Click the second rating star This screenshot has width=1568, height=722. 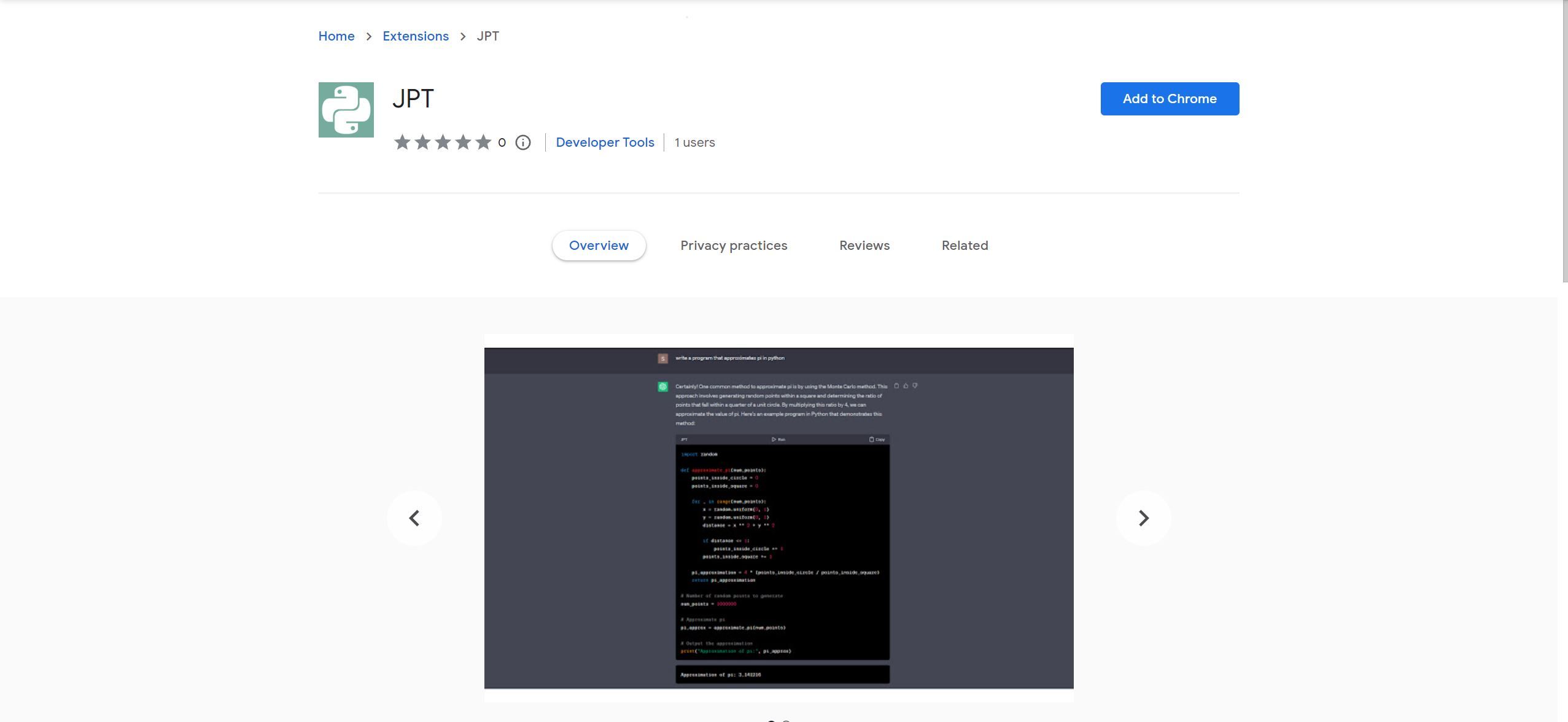pos(422,142)
